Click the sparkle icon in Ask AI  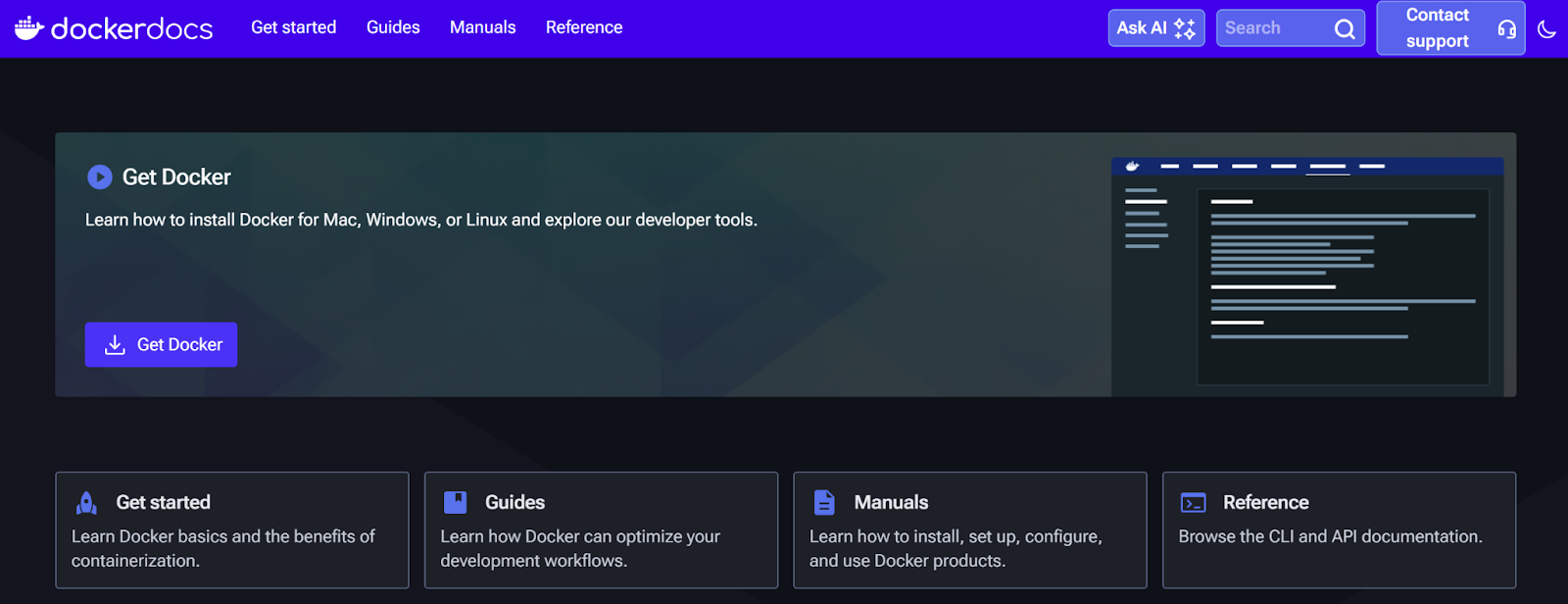[x=1185, y=28]
